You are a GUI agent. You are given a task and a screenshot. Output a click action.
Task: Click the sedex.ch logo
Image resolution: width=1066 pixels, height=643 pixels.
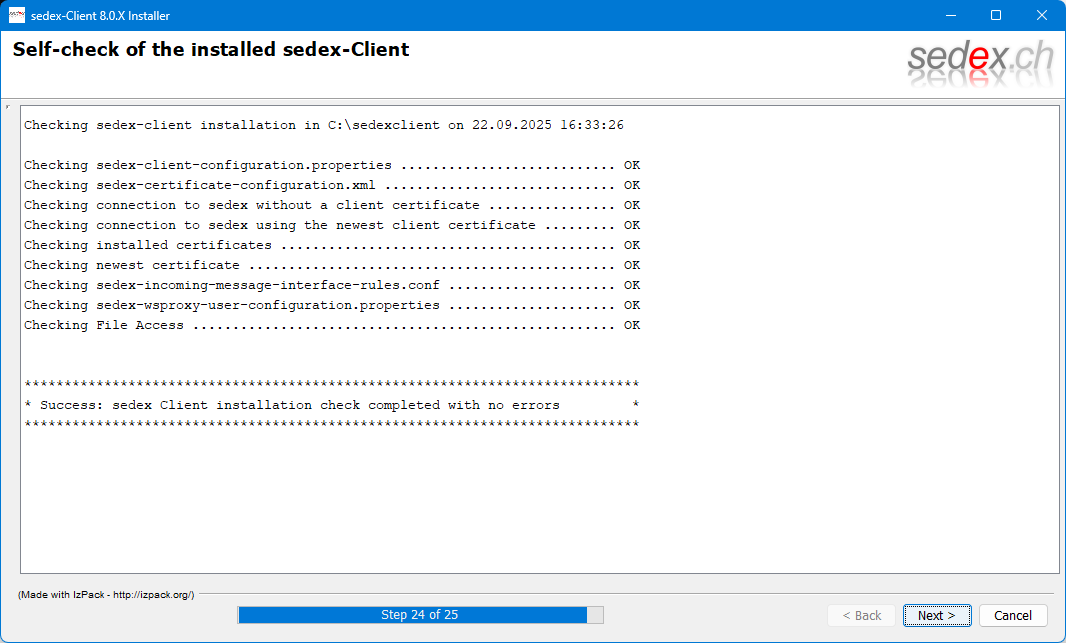click(x=980, y=64)
